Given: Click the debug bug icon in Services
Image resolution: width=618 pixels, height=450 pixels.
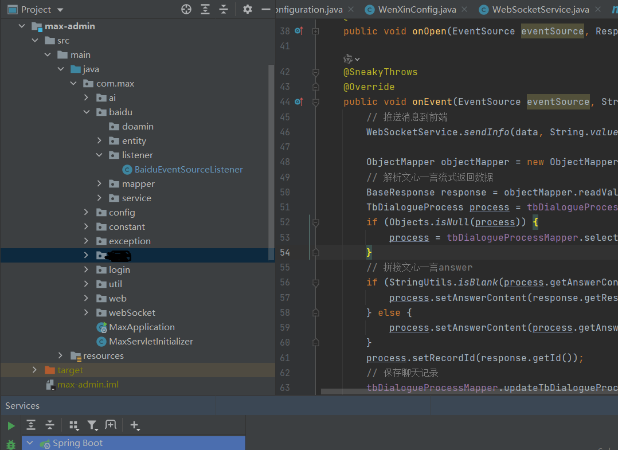Looking at the screenshot, I should point(11,444).
